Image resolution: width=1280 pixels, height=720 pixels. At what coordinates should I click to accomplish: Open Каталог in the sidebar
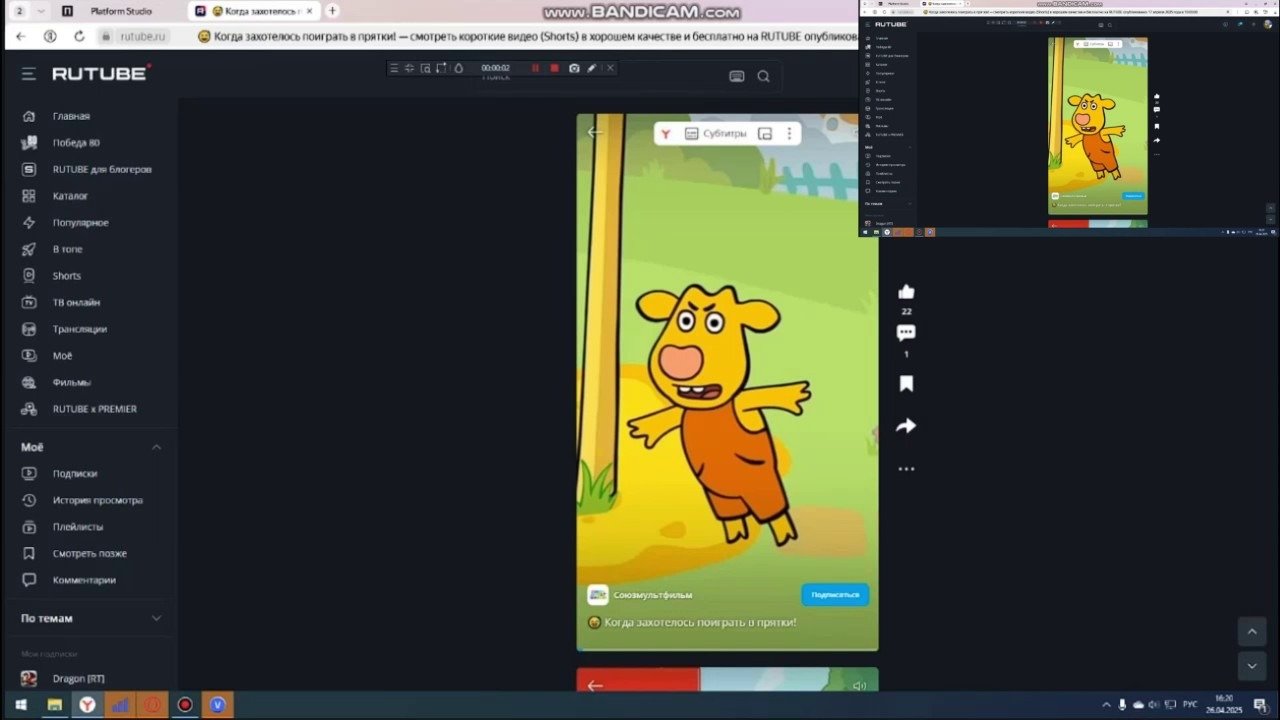pos(70,196)
